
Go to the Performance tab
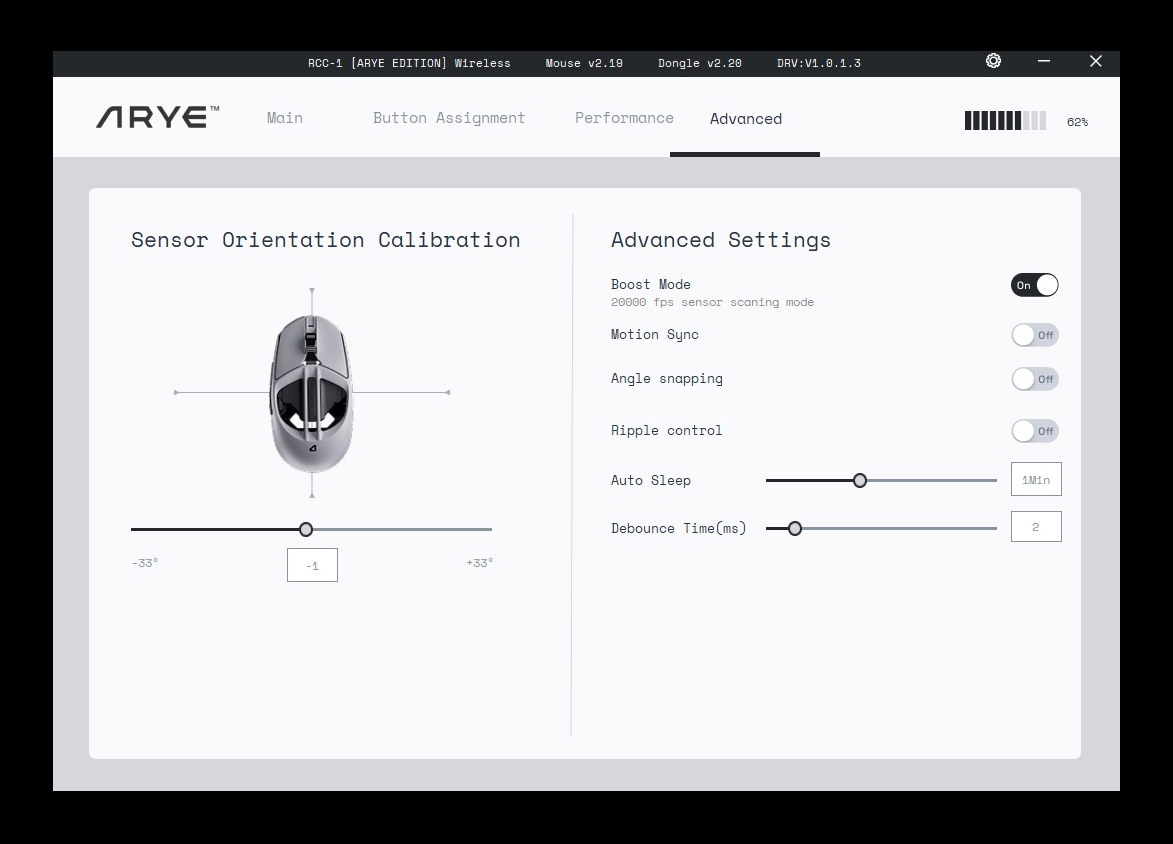coord(624,118)
